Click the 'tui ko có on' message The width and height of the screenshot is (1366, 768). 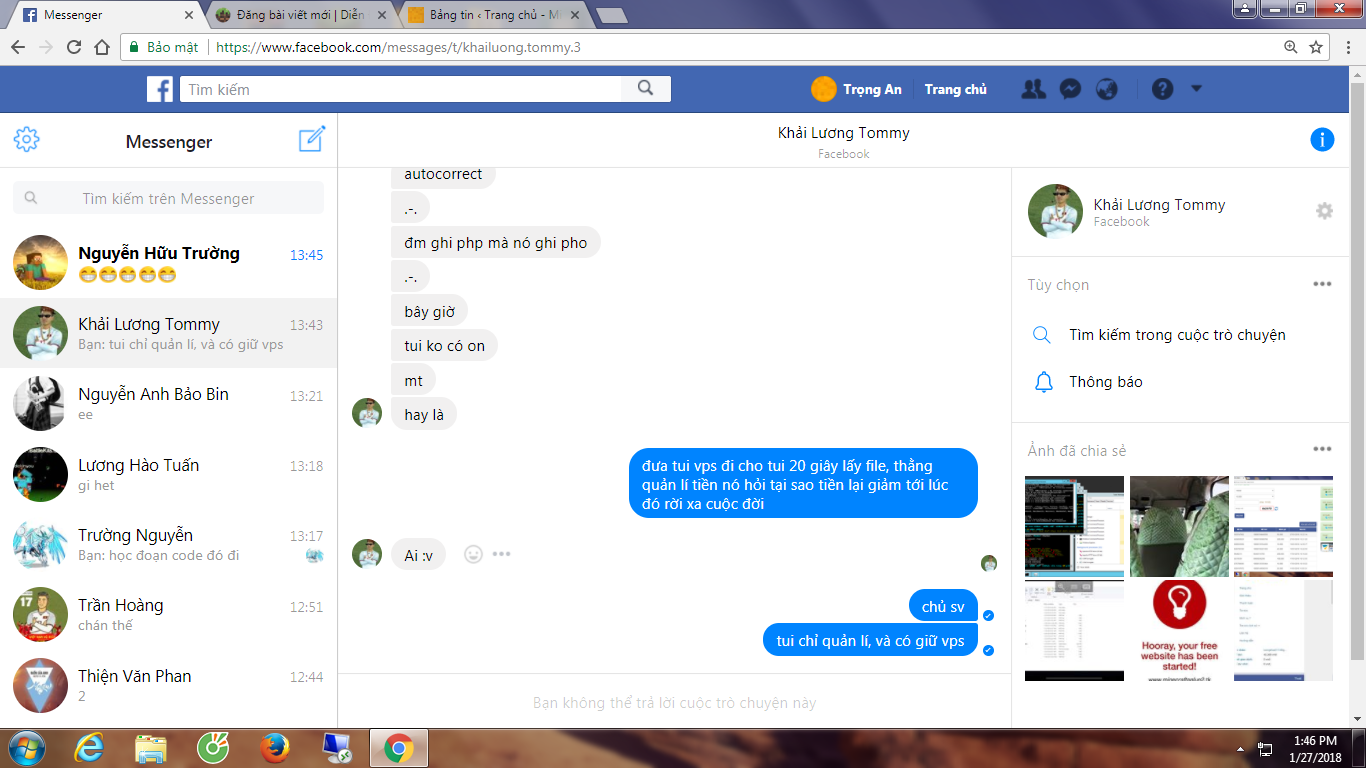click(x=444, y=346)
